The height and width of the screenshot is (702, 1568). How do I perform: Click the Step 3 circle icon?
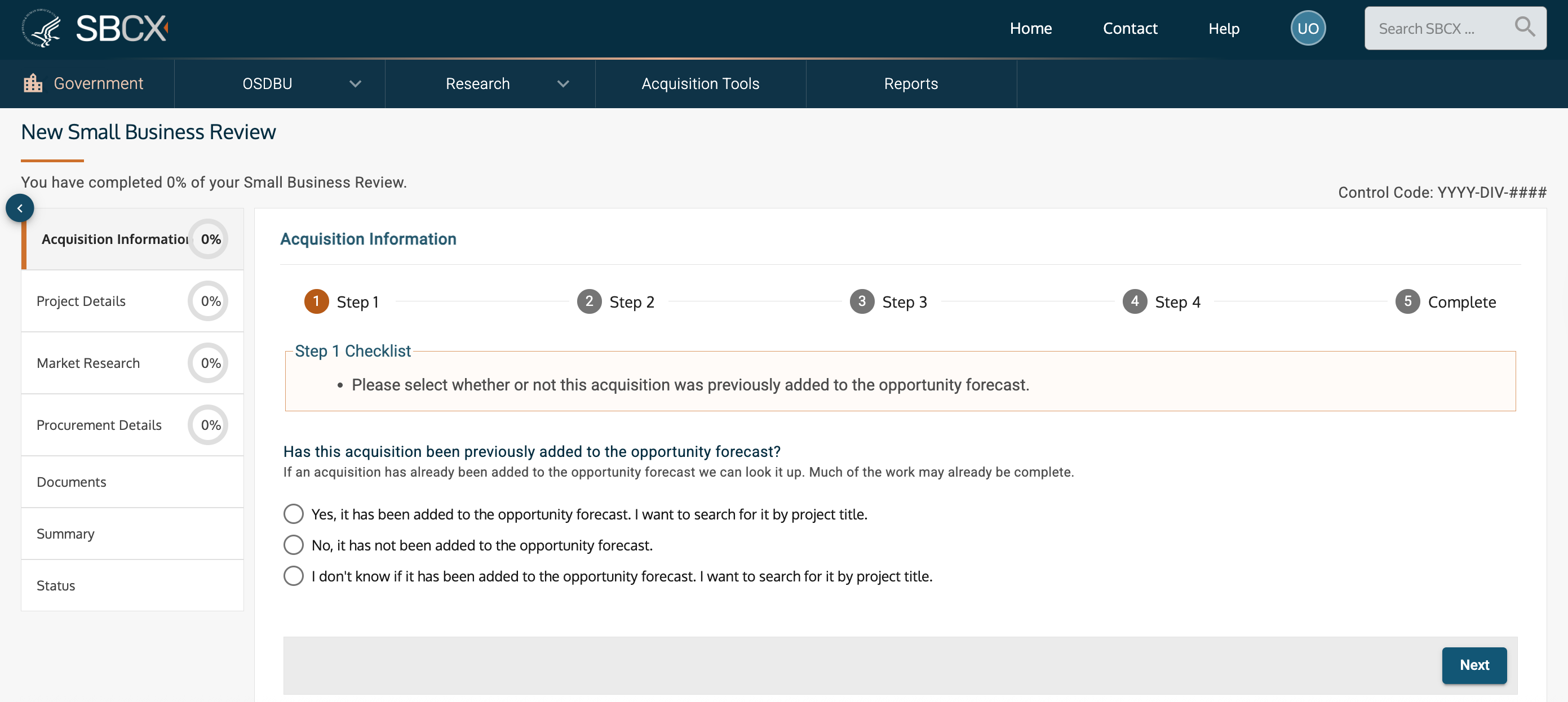click(x=861, y=302)
